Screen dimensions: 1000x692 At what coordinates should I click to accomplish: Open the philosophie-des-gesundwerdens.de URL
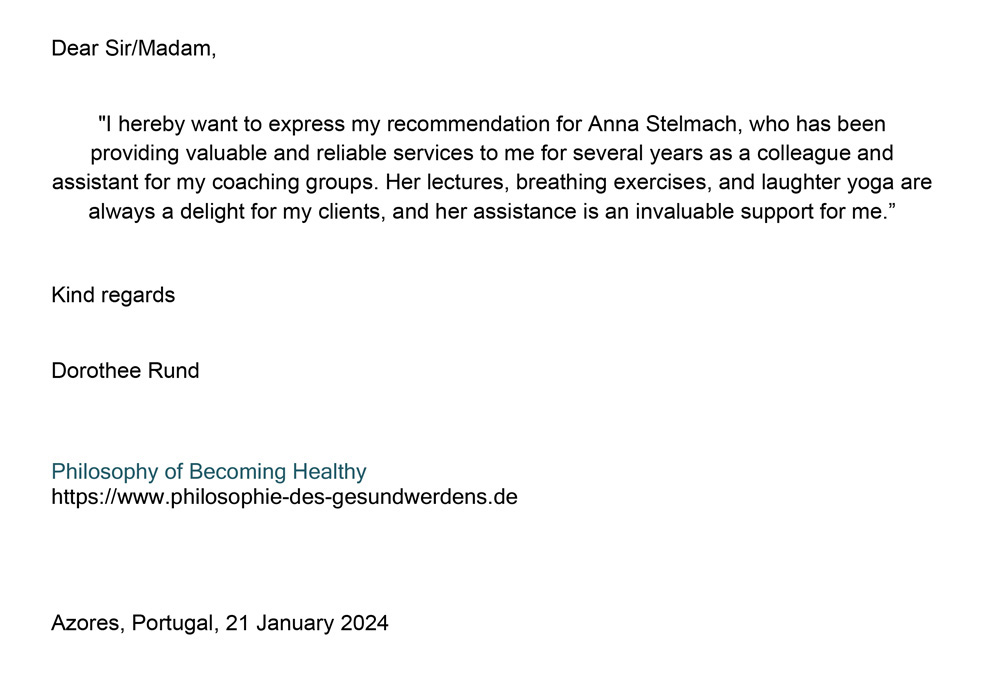click(x=284, y=497)
